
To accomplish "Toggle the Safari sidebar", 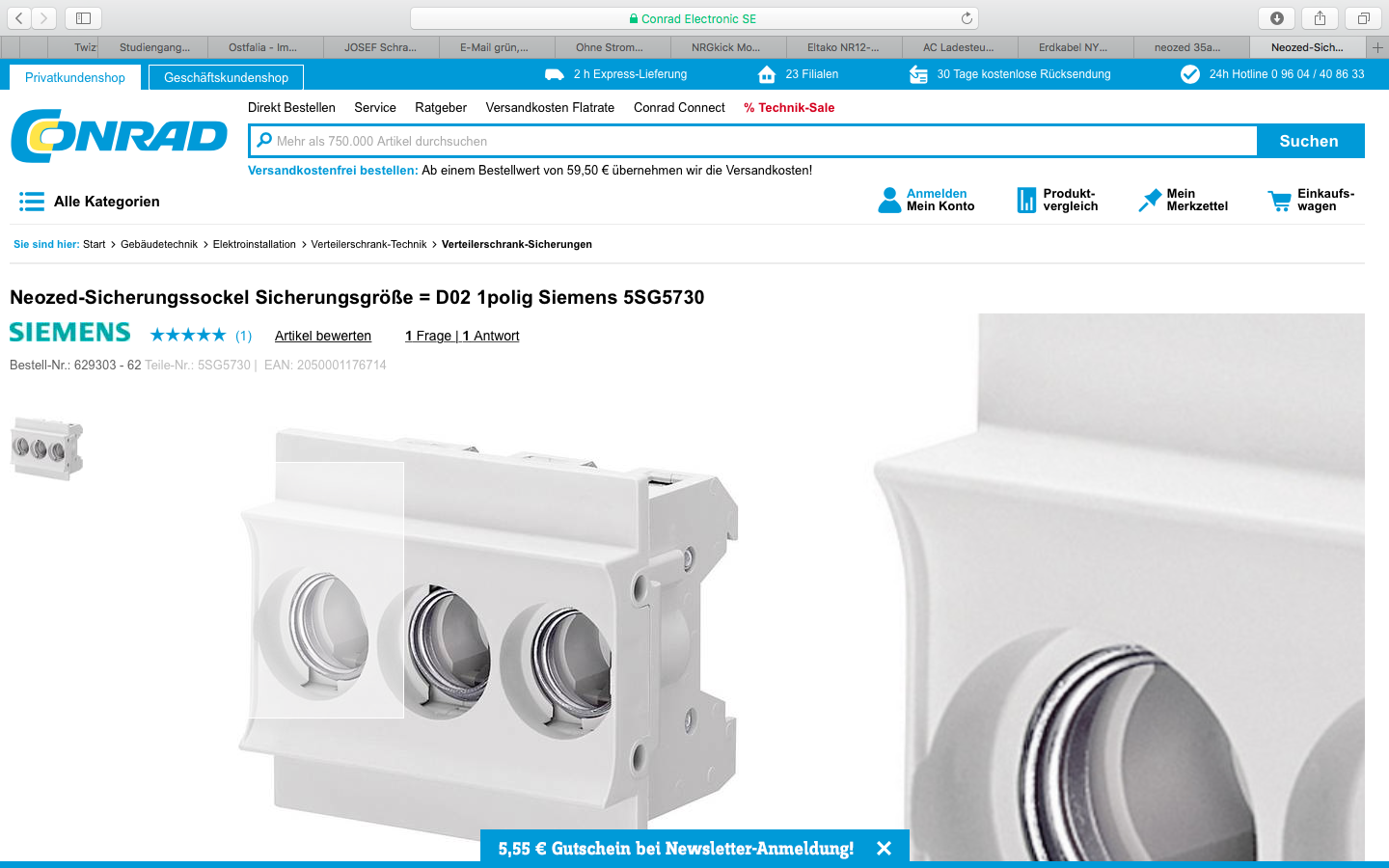I will 83,18.
